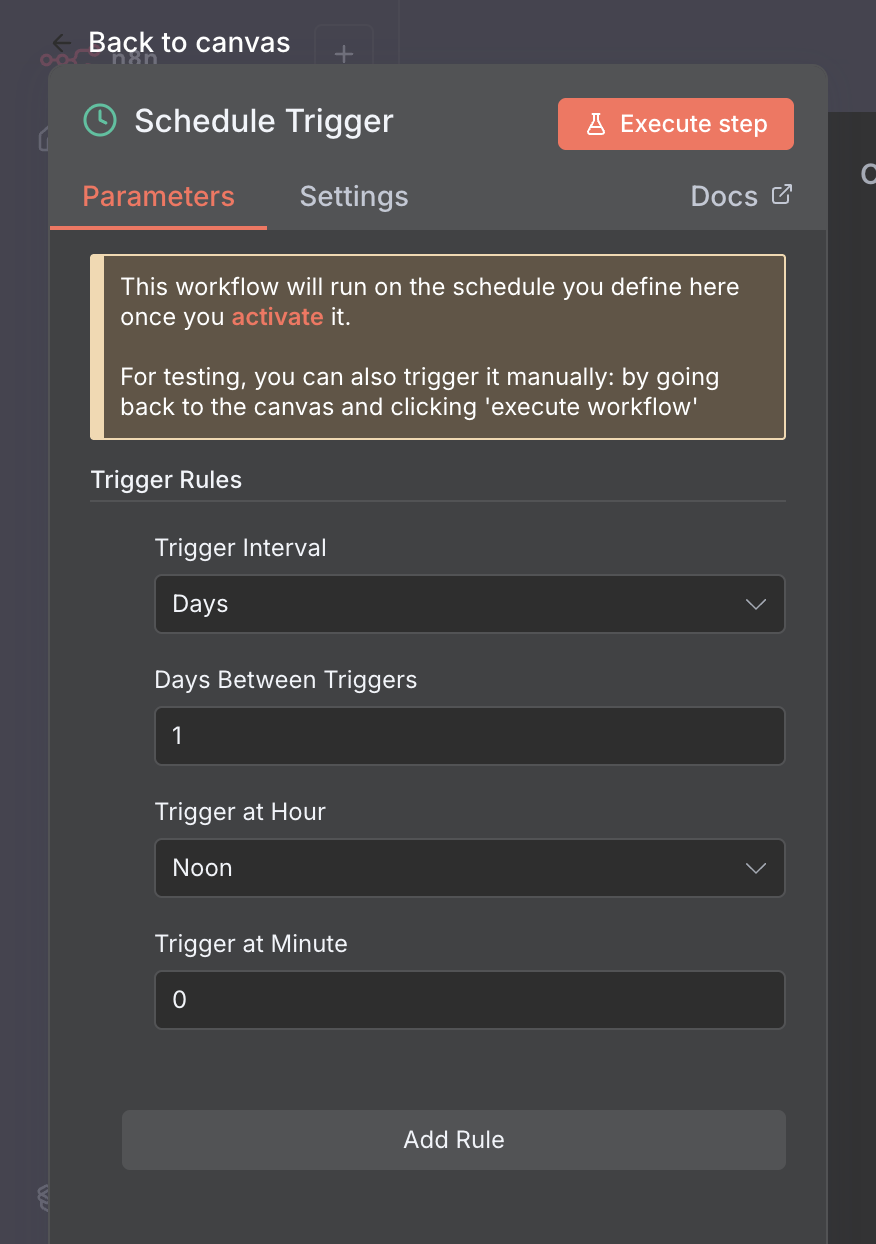Click the clock icon beside Schedule Trigger title
The height and width of the screenshot is (1244, 876).
tap(98, 120)
